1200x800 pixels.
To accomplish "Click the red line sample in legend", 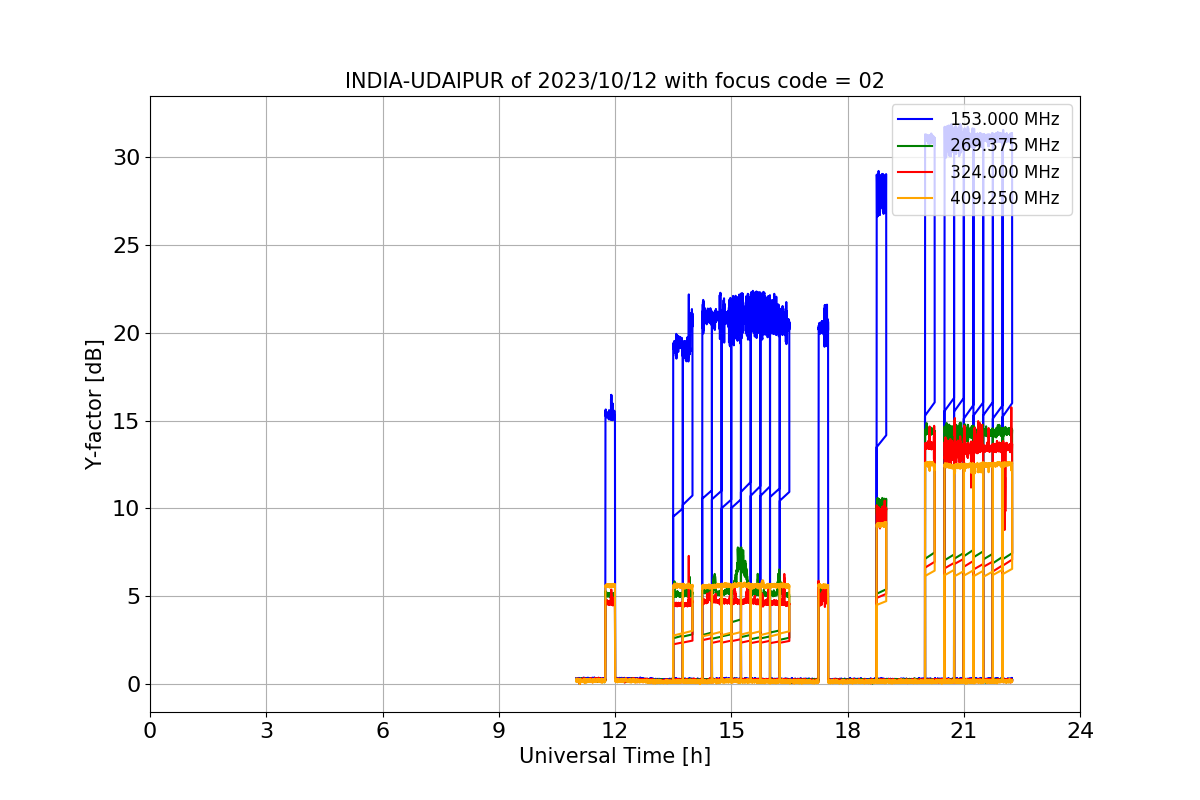I will [915, 172].
